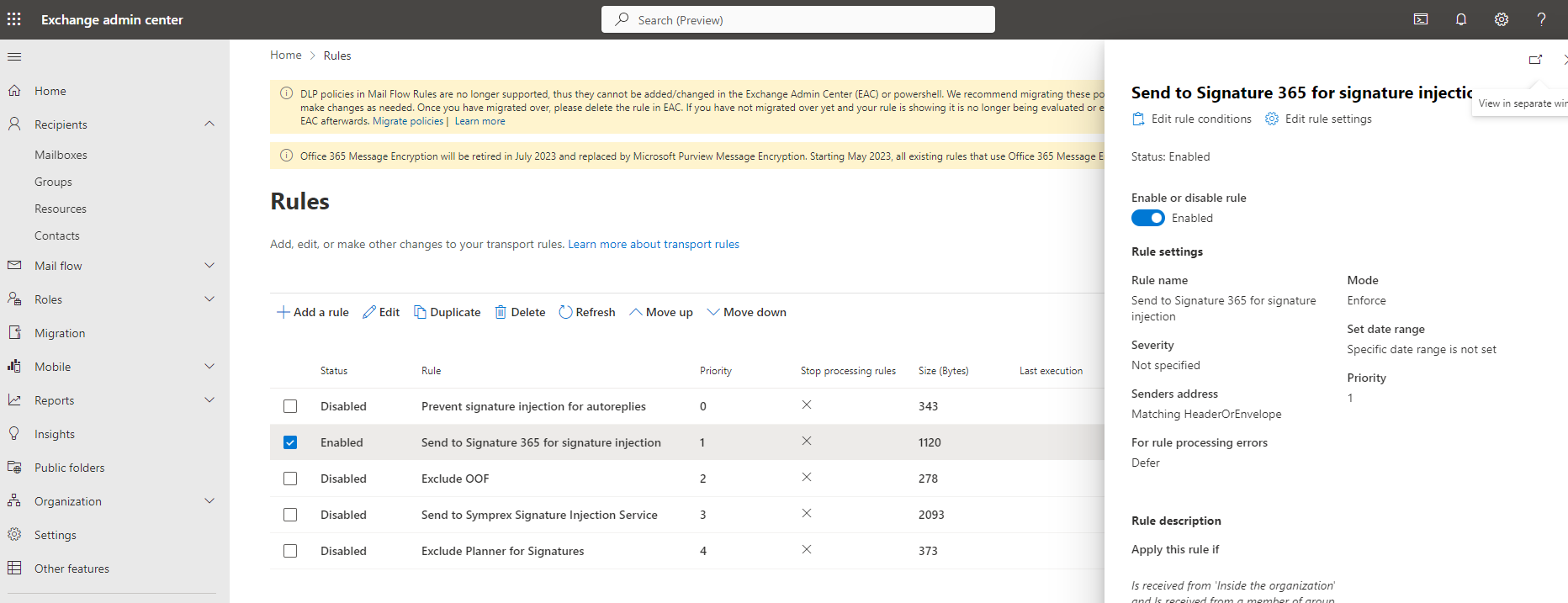Click Edit rule settings link
The image size is (1568, 603).
pyautogui.click(x=1318, y=119)
